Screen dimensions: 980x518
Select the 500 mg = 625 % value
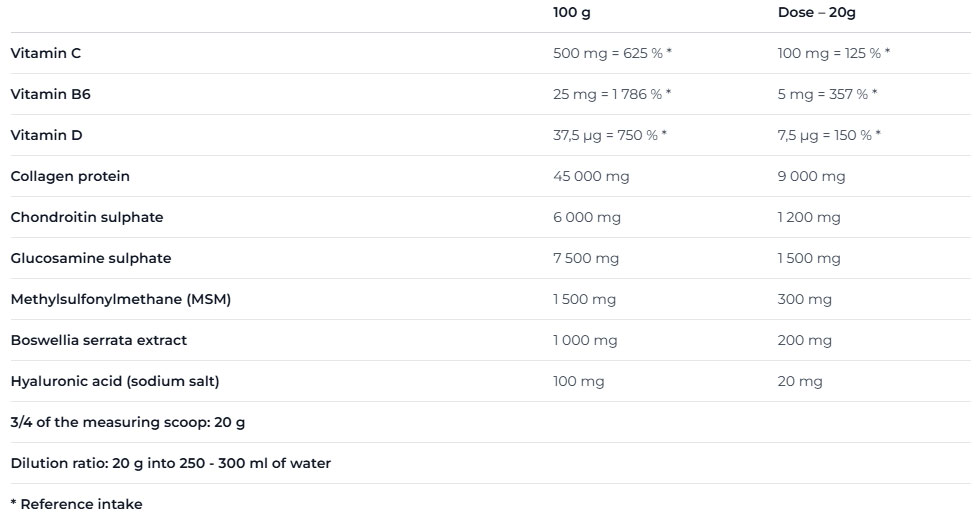[x=612, y=53]
